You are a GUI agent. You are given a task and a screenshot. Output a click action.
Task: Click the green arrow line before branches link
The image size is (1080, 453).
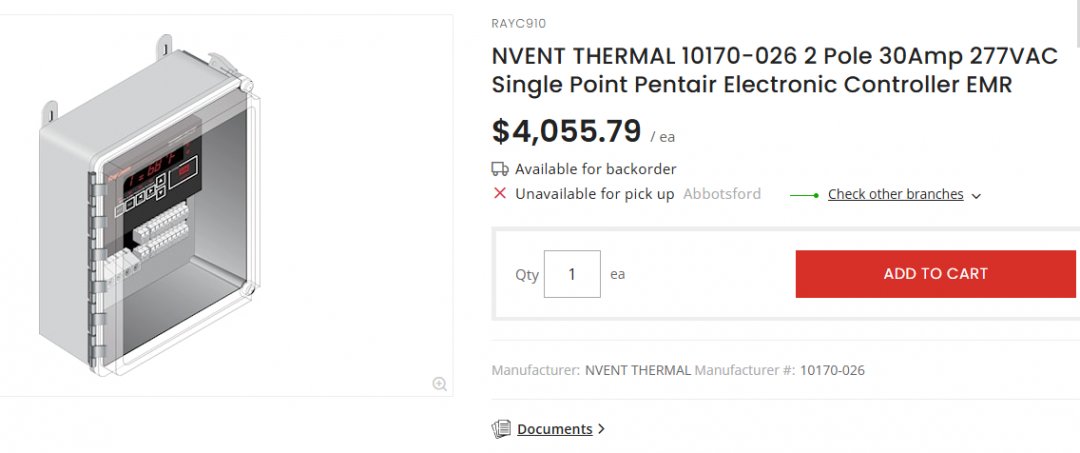pyautogui.click(x=805, y=195)
